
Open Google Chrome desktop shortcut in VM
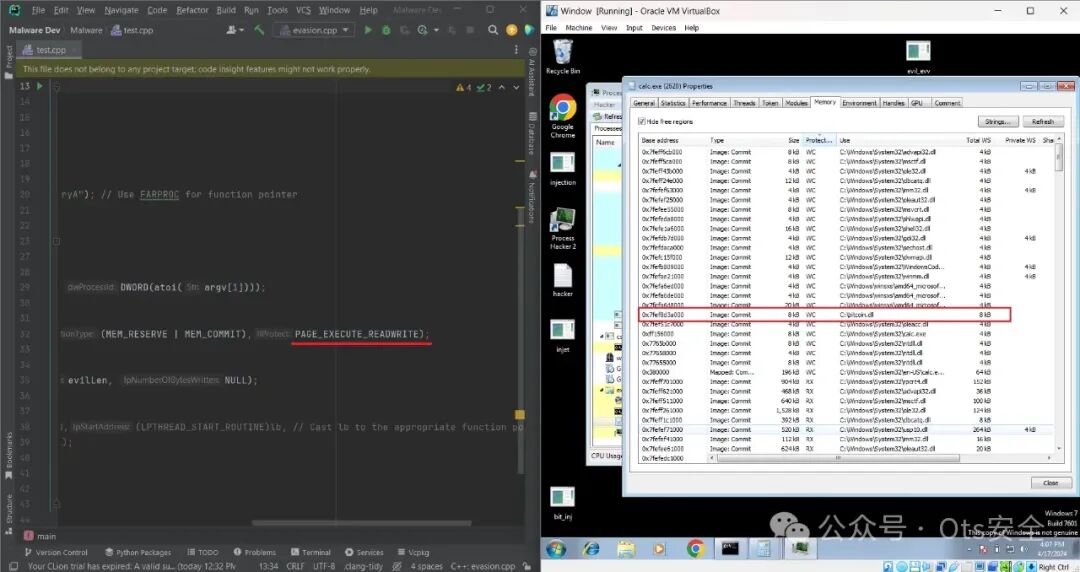point(563,116)
